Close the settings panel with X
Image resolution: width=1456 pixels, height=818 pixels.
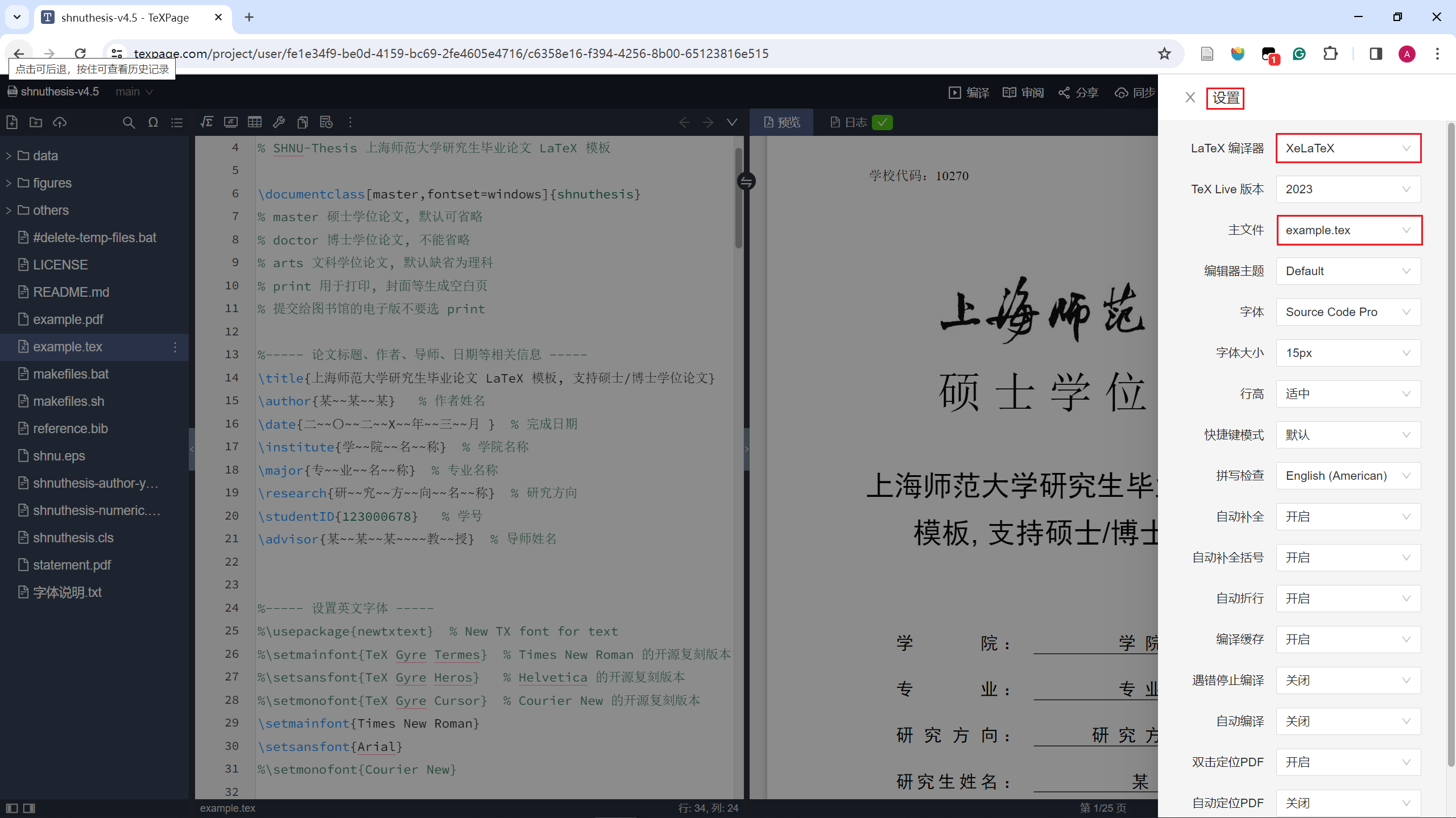[x=1190, y=98]
